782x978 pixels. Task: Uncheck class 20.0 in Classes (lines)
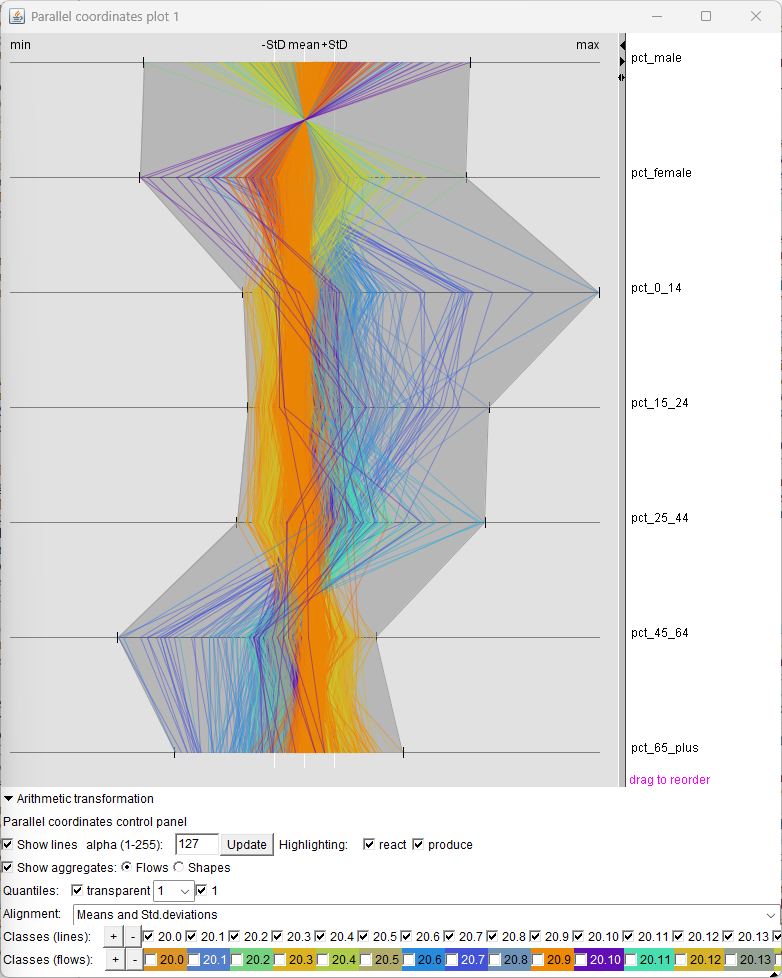tap(148, 936)
